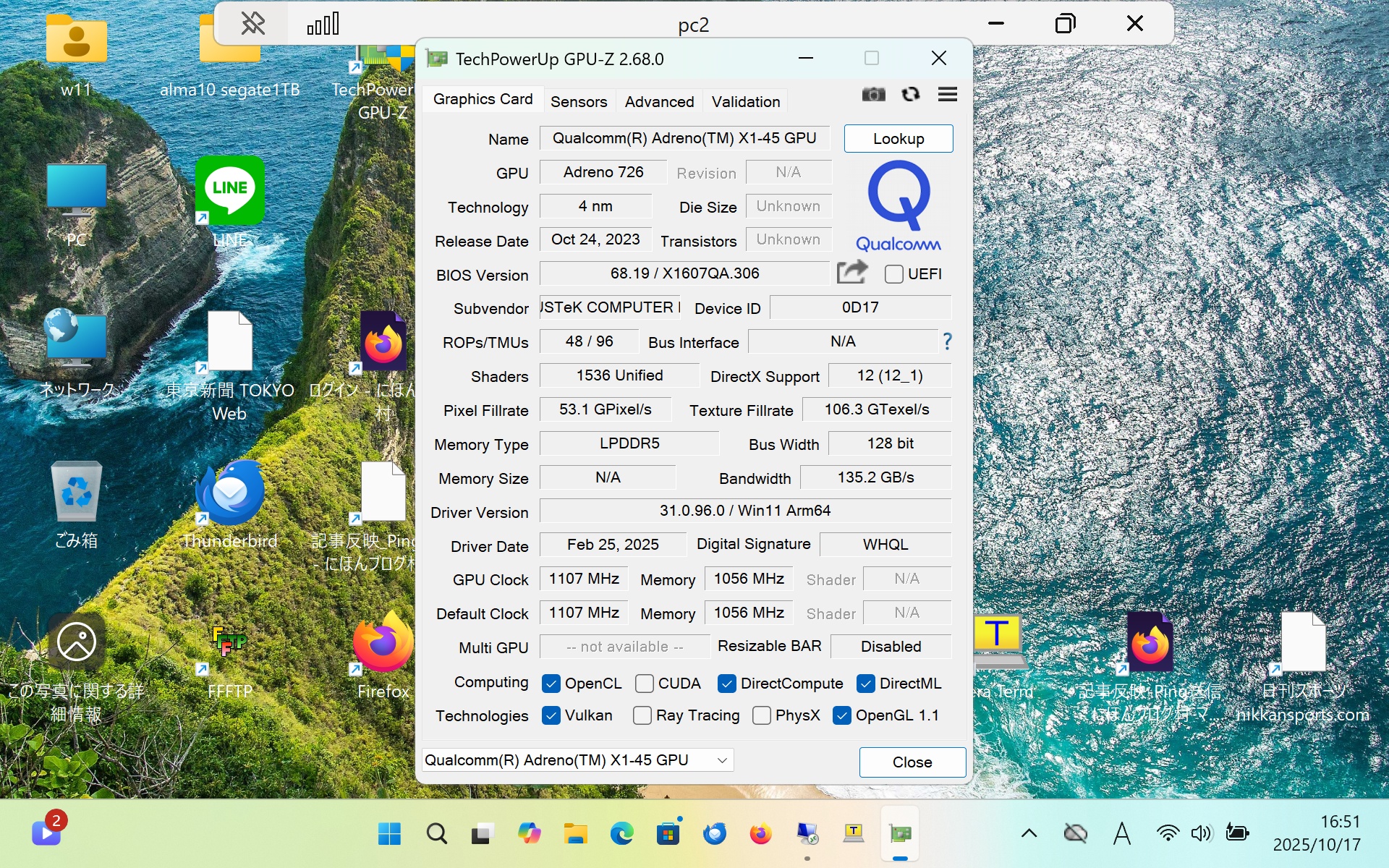Image resolution: width=1389 pixels, height=868 pixels.
Task: Switch to the Advanced tab
Action: pyautogui.click(x=659, y=102)
